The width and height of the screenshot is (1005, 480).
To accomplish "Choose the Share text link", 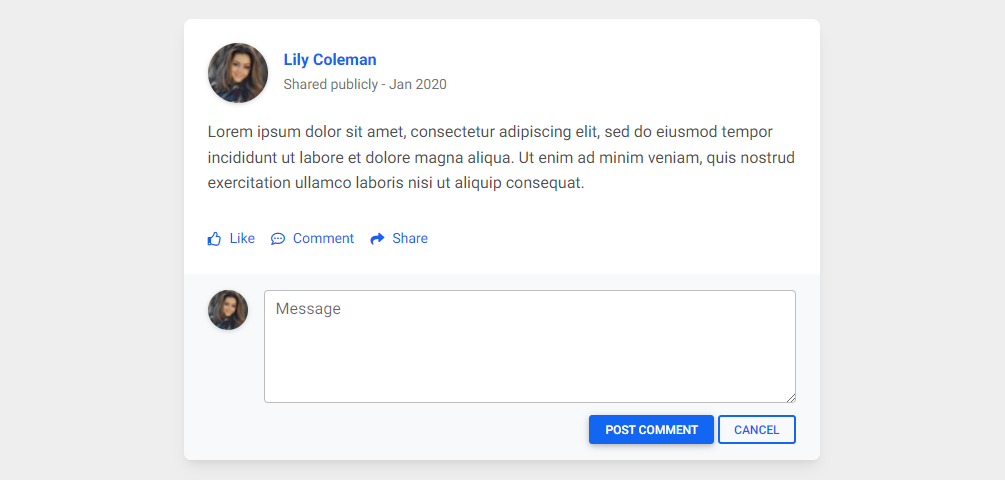I will (410, 238).
